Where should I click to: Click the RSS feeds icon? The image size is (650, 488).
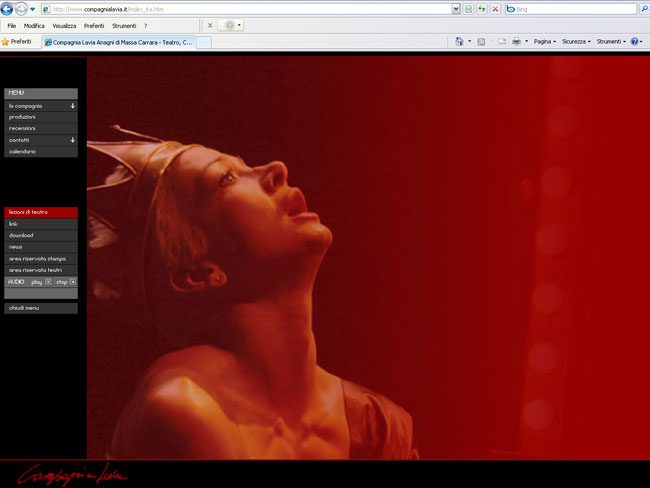[x=481, y=41]
